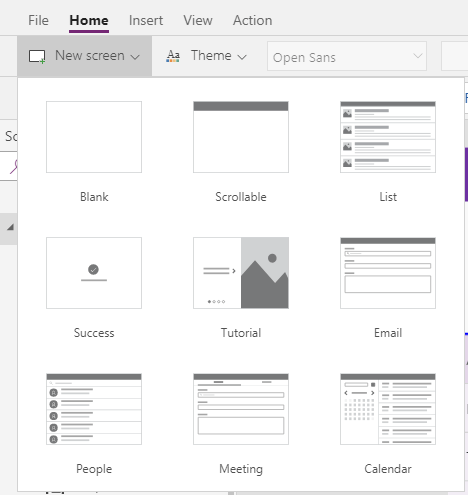Choose the Meeting screen thumbnail
Screen dimensions: 468x495
241,409
